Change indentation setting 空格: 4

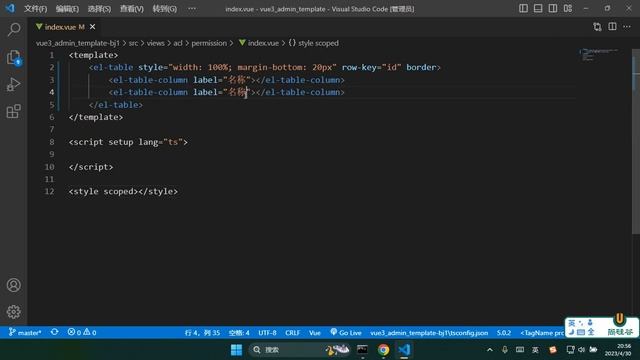click(239, 333)
